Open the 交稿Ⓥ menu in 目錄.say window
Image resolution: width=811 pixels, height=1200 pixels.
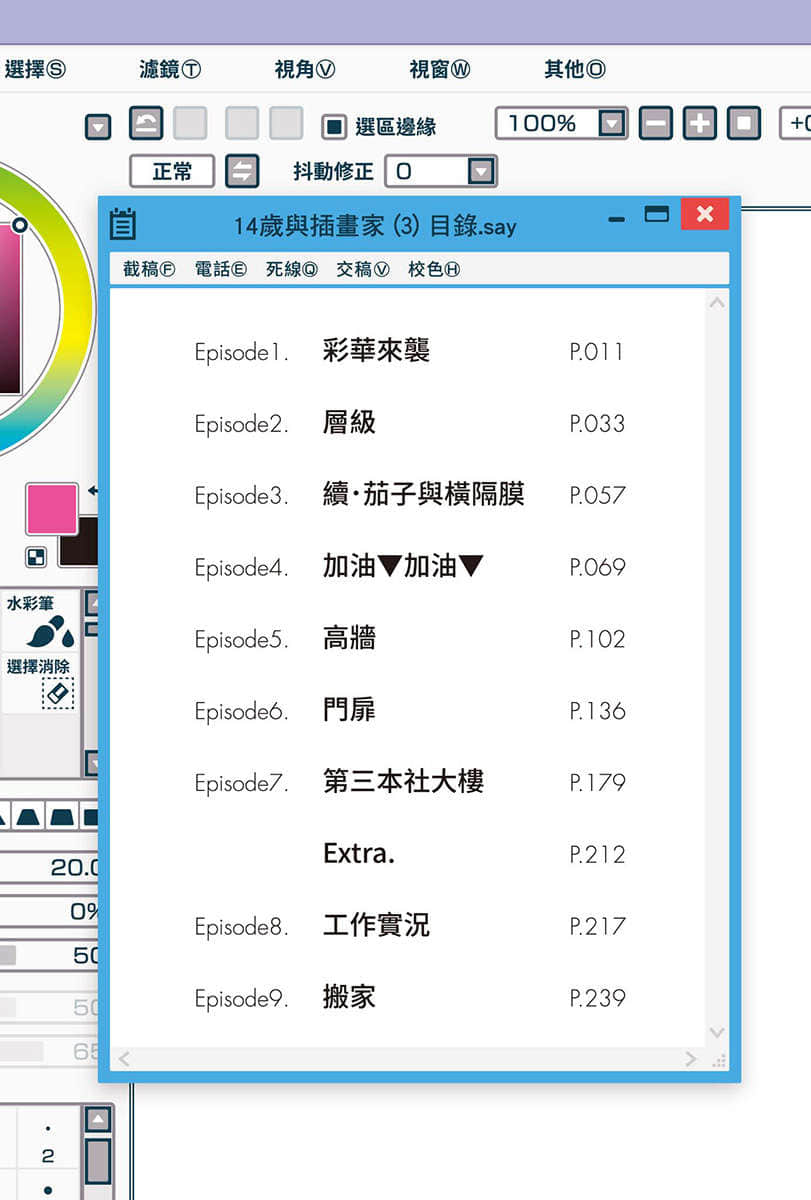[x=363, y=269]
